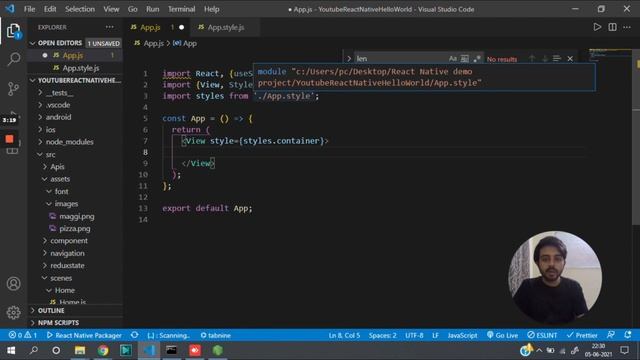640x360 pixels.
Task: Open feedback icon in status bar
Action: pos(611,335)
